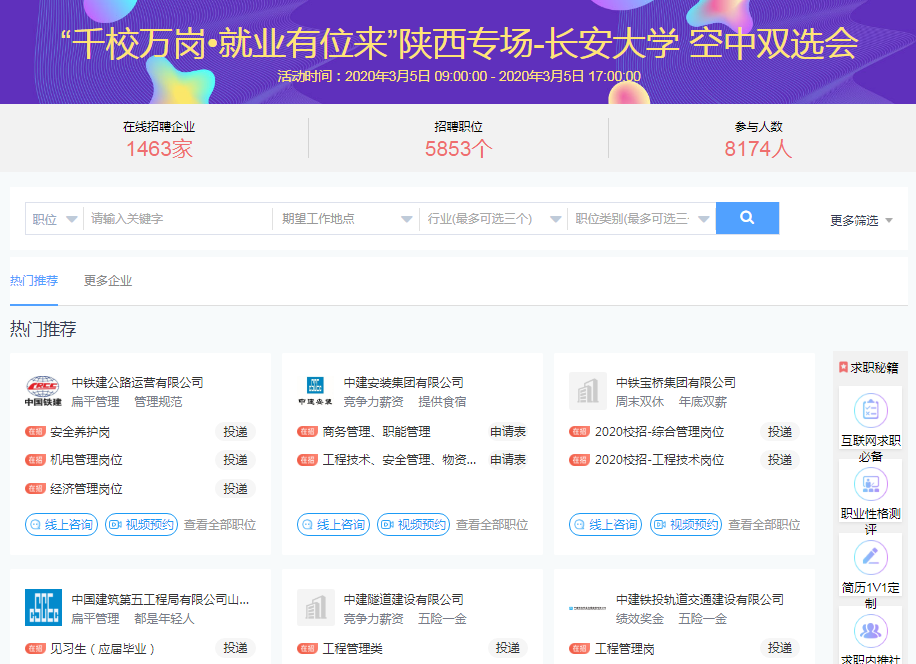Click 投递 for 见习生(应届毕业)

click(x=235, y=648)
